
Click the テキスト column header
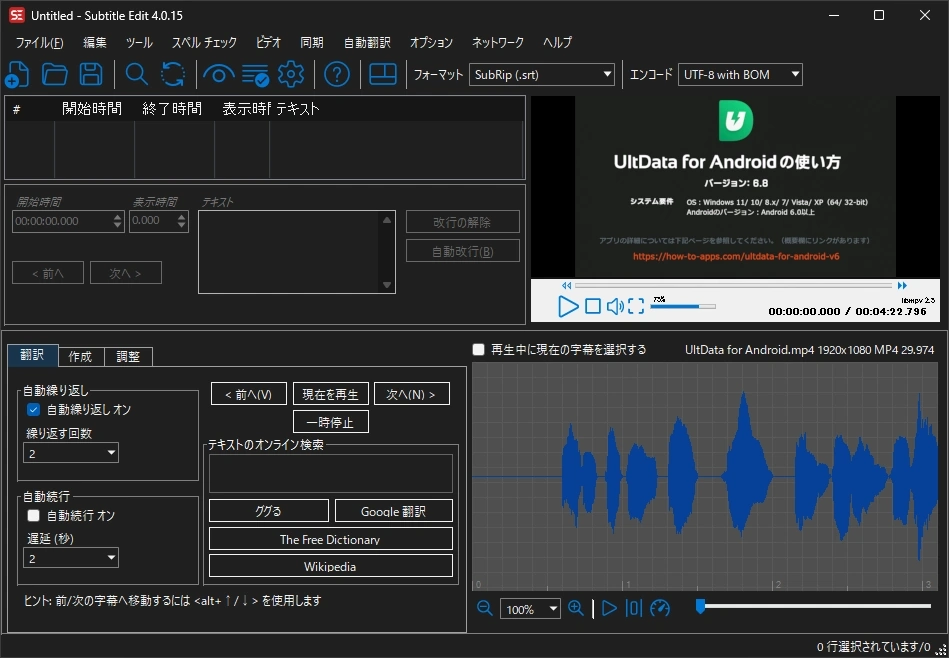297,109
